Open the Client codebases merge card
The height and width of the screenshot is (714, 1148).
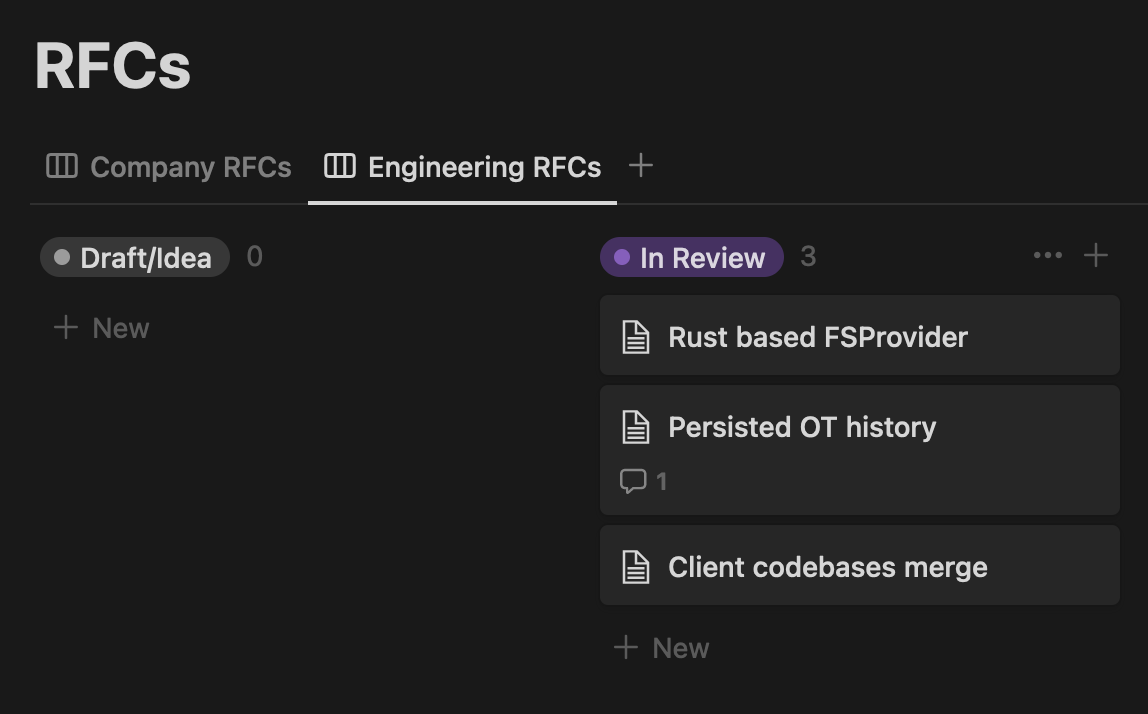pyautogui.click(x=860, y=566)
